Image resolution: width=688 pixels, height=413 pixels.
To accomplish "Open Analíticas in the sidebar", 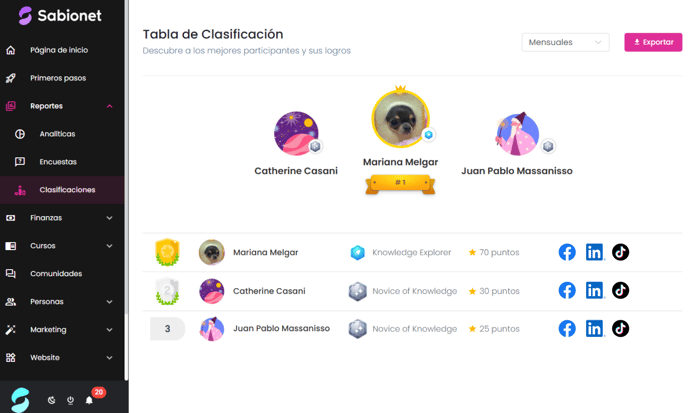I will click(x=57, y=134).
